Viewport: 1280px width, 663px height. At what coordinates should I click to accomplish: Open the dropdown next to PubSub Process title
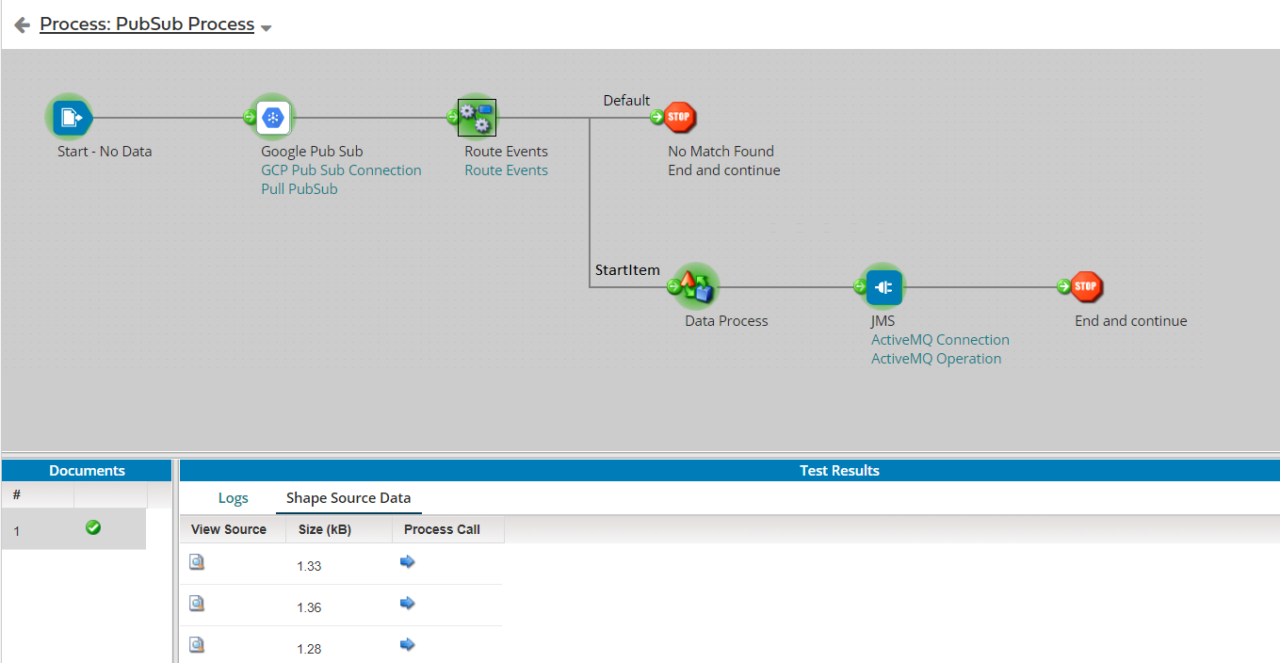(265, 26)
